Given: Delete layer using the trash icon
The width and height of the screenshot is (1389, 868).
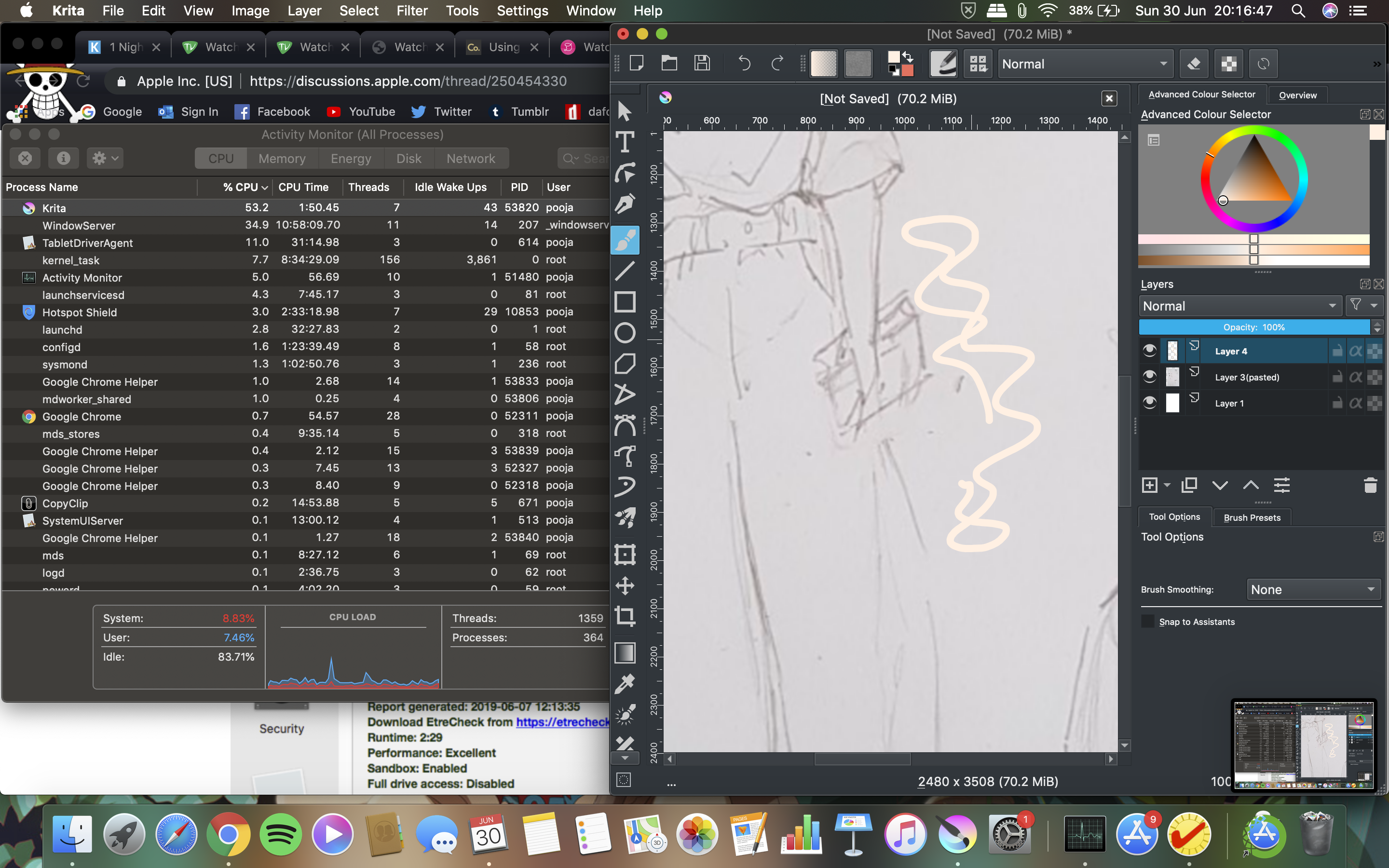Looking at the screenshot, I should [x=1370, y=486].
